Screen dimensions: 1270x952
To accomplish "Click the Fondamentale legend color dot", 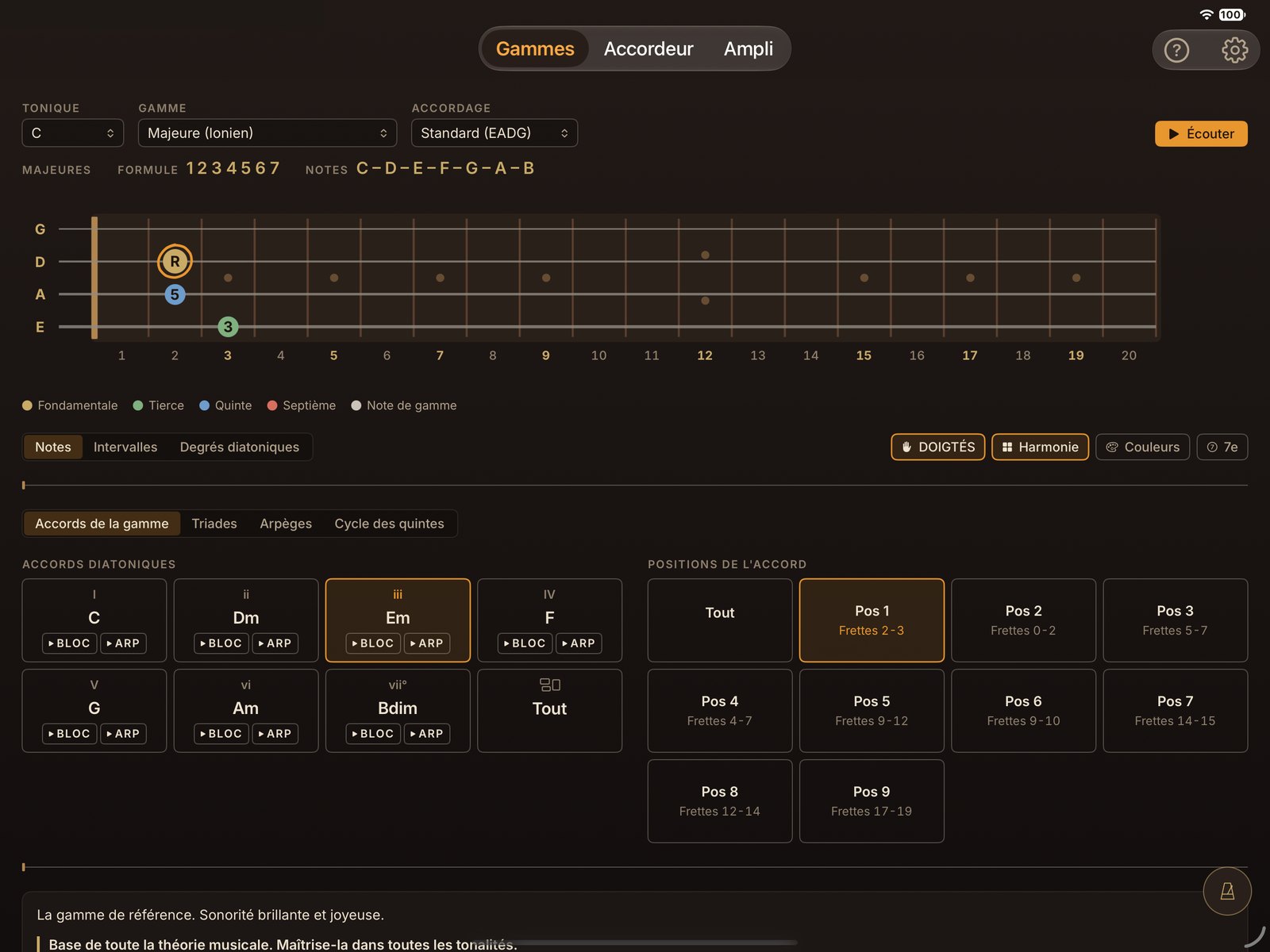I will point(27,405).
